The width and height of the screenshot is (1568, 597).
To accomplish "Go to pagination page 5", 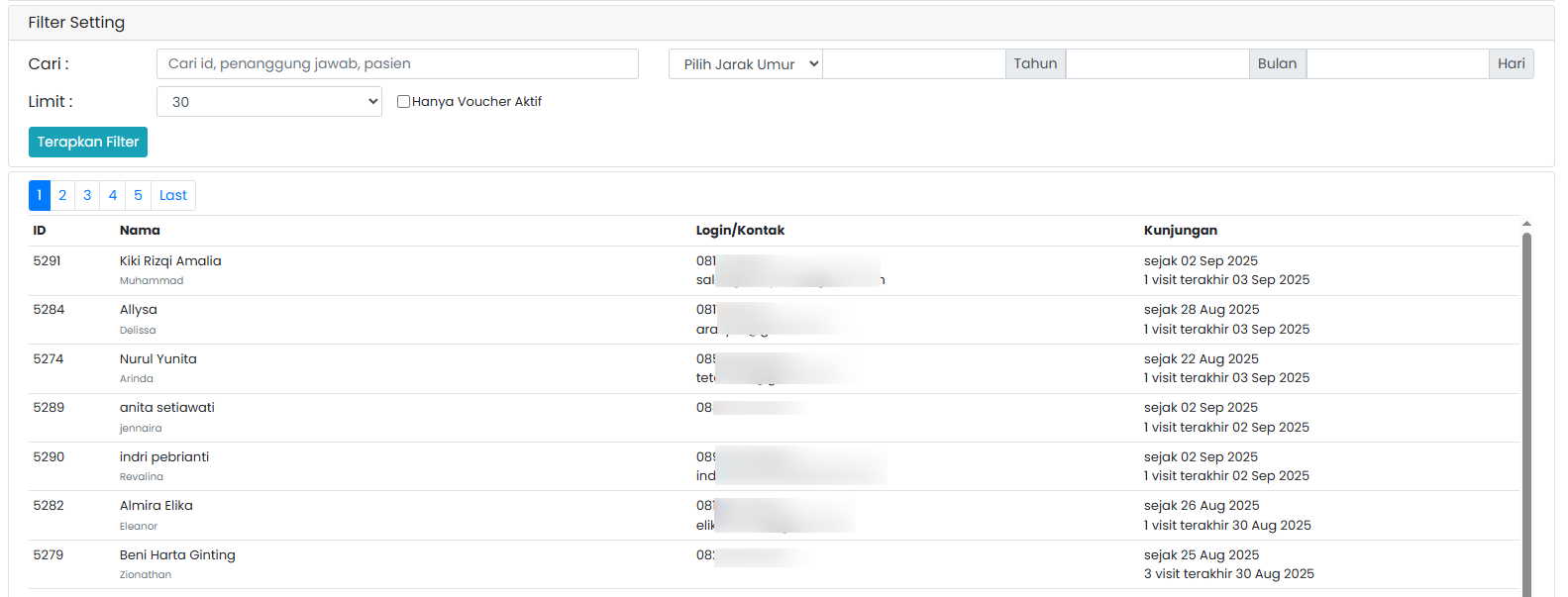I will [138, 195].
